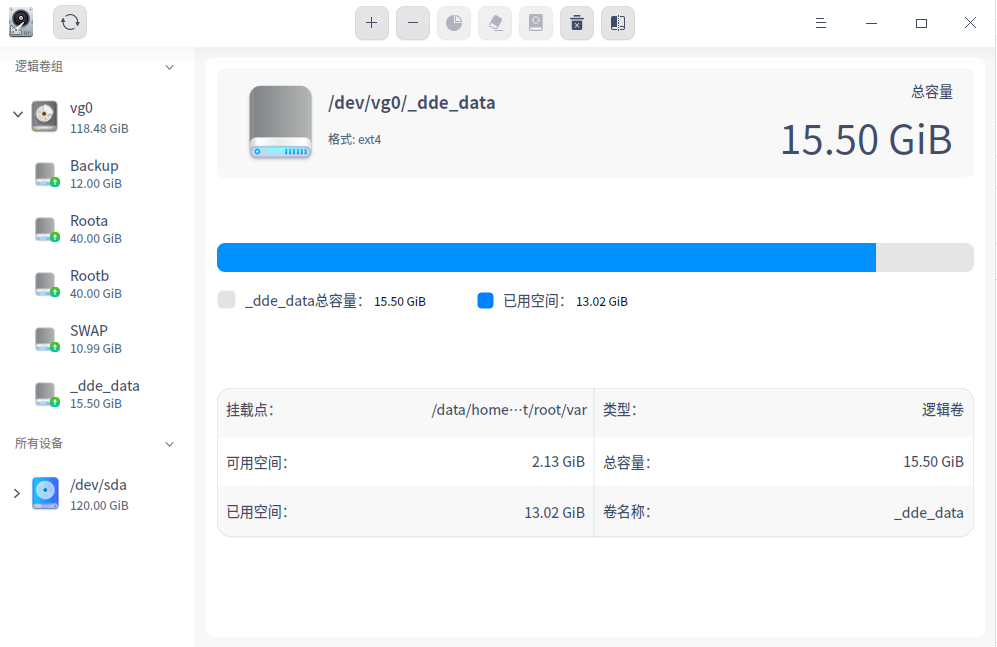The height and width of the screenshot is (647, 997).
Task: Click the SWAP volume disk icon
Action: (x=46, y=339)
